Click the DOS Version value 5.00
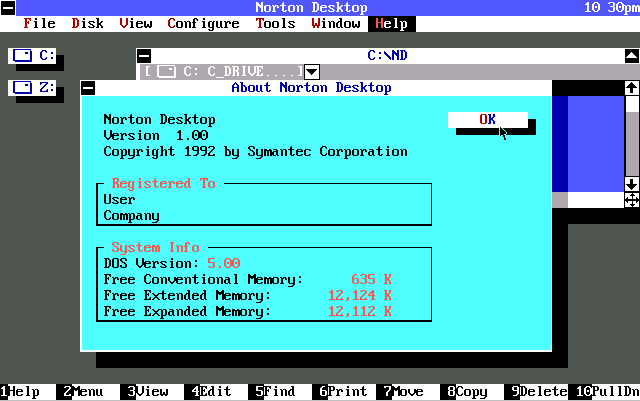This screenshot has width=640, height=401. click(224, 264)
